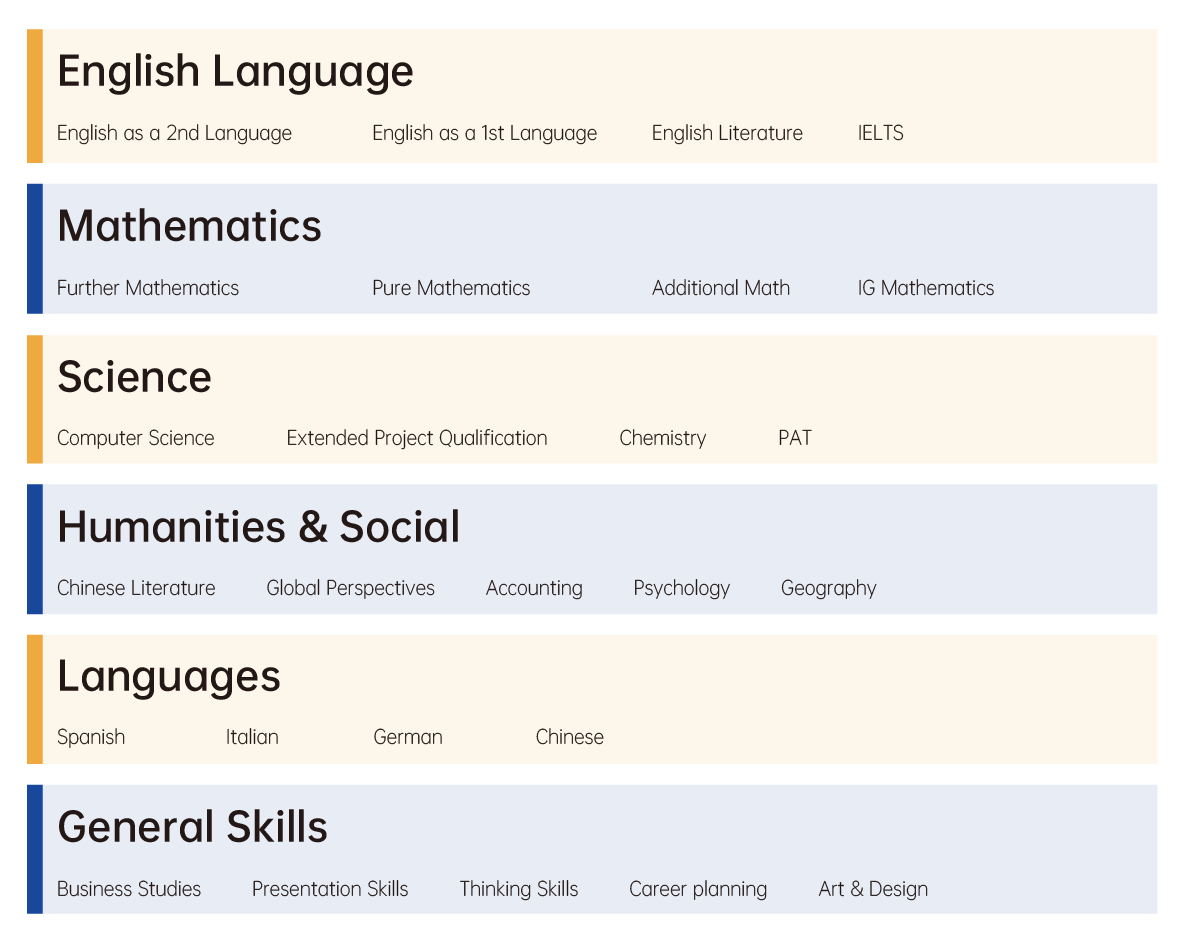Click the Mathematics section heading

pyautogui.click(x=189, y=226)
